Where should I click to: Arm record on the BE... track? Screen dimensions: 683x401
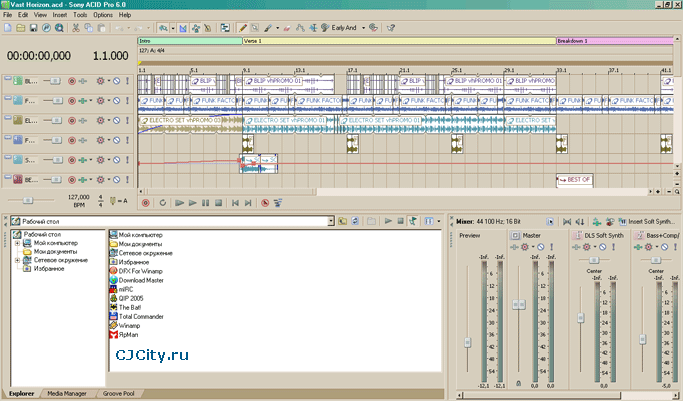pos(72,180)
